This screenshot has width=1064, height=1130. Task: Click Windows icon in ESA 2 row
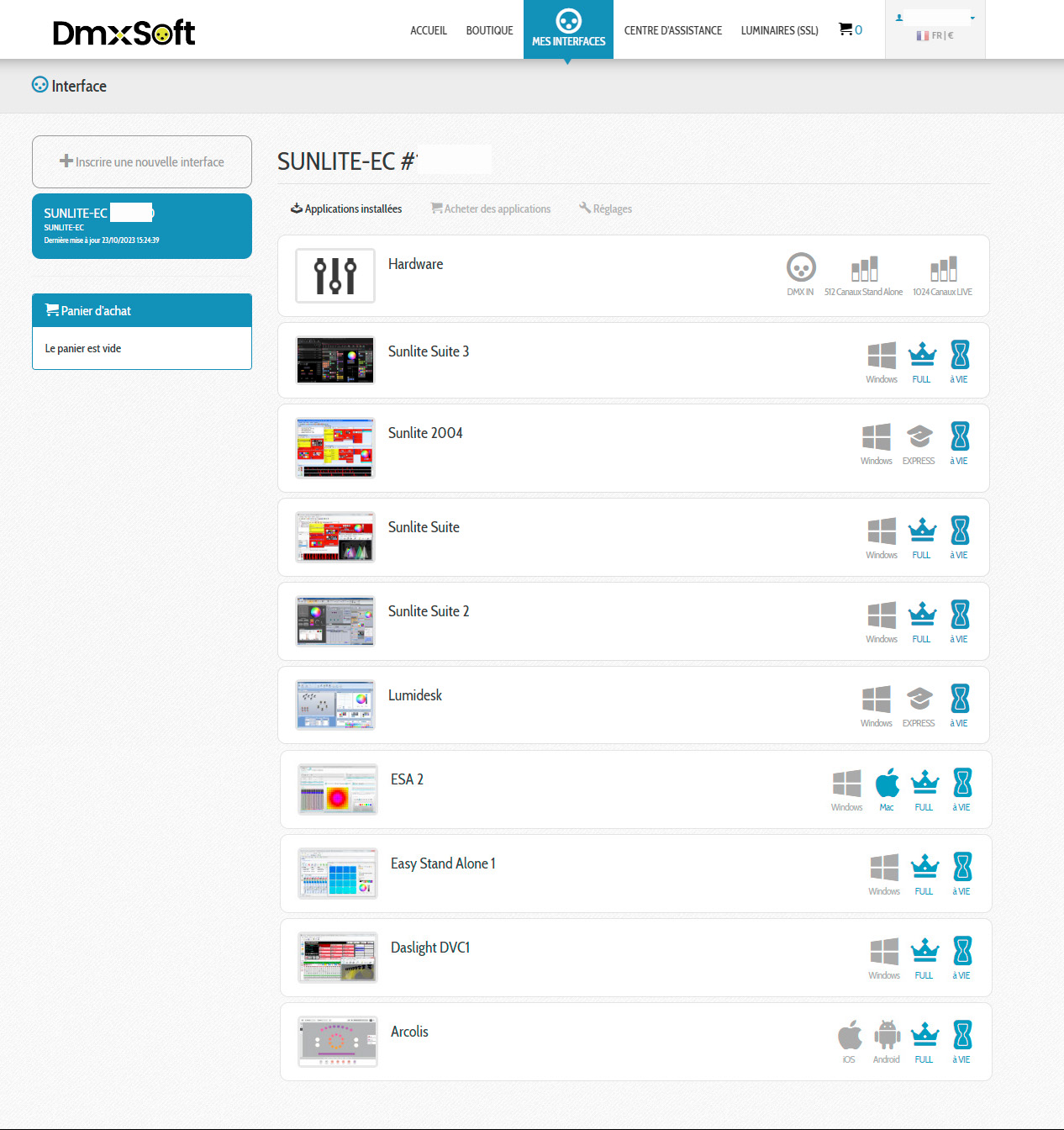coord(847,783)
